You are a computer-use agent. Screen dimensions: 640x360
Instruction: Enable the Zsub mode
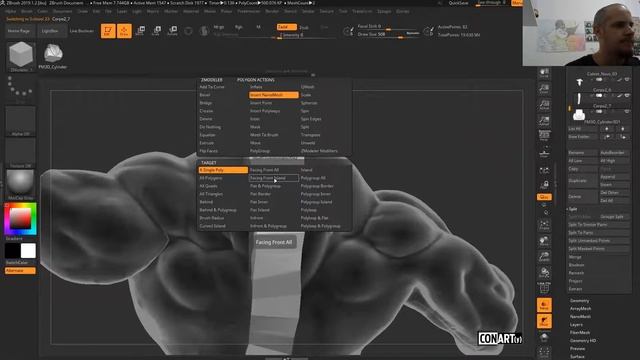pyautogui.click(x=304, y=27)
